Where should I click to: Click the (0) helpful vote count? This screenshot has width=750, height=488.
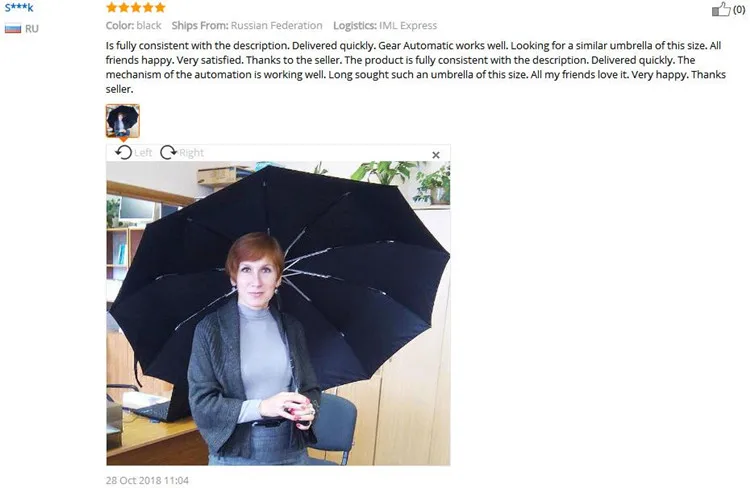739,10
